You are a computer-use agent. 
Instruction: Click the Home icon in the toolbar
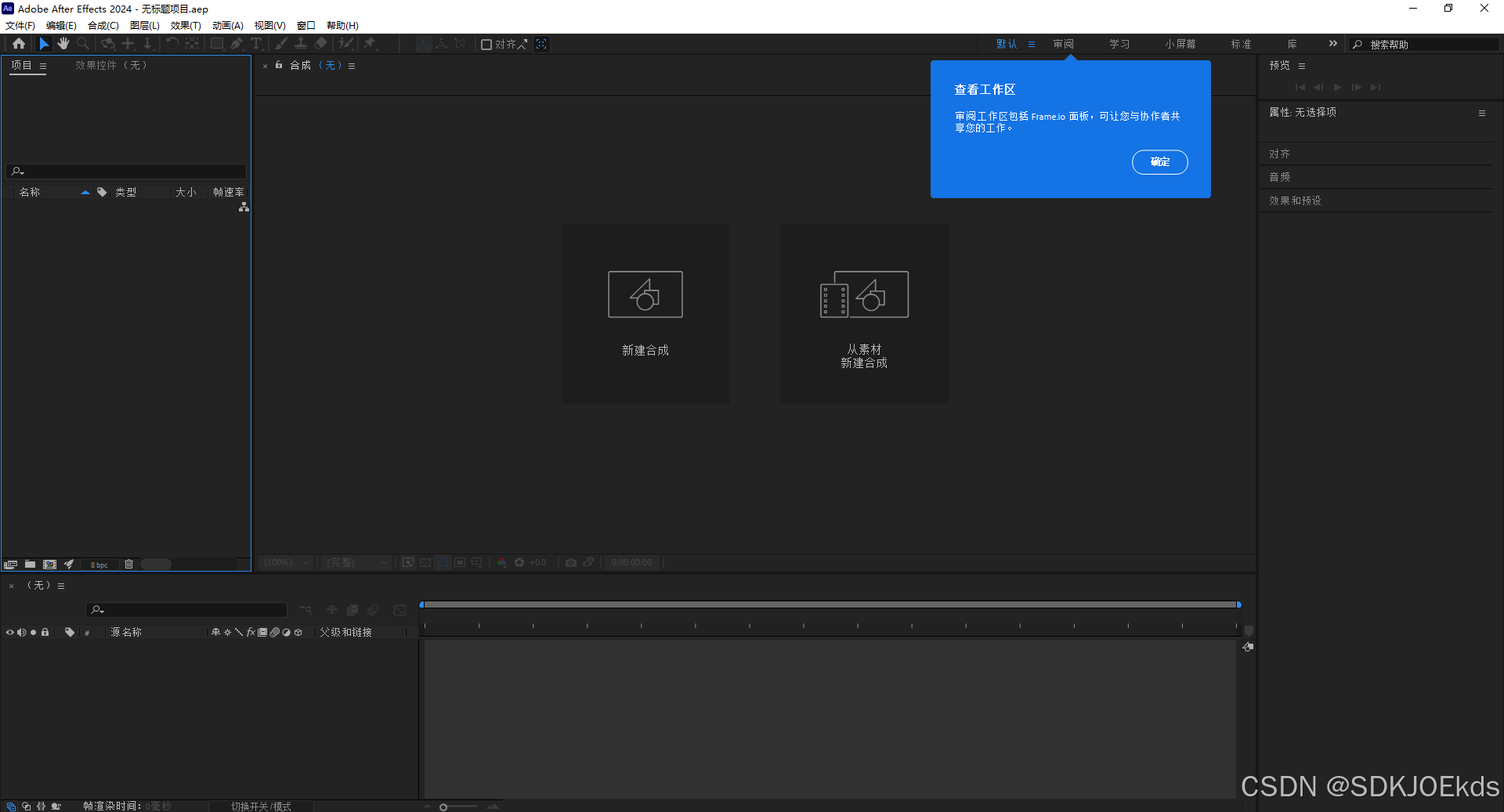(19, 44)
